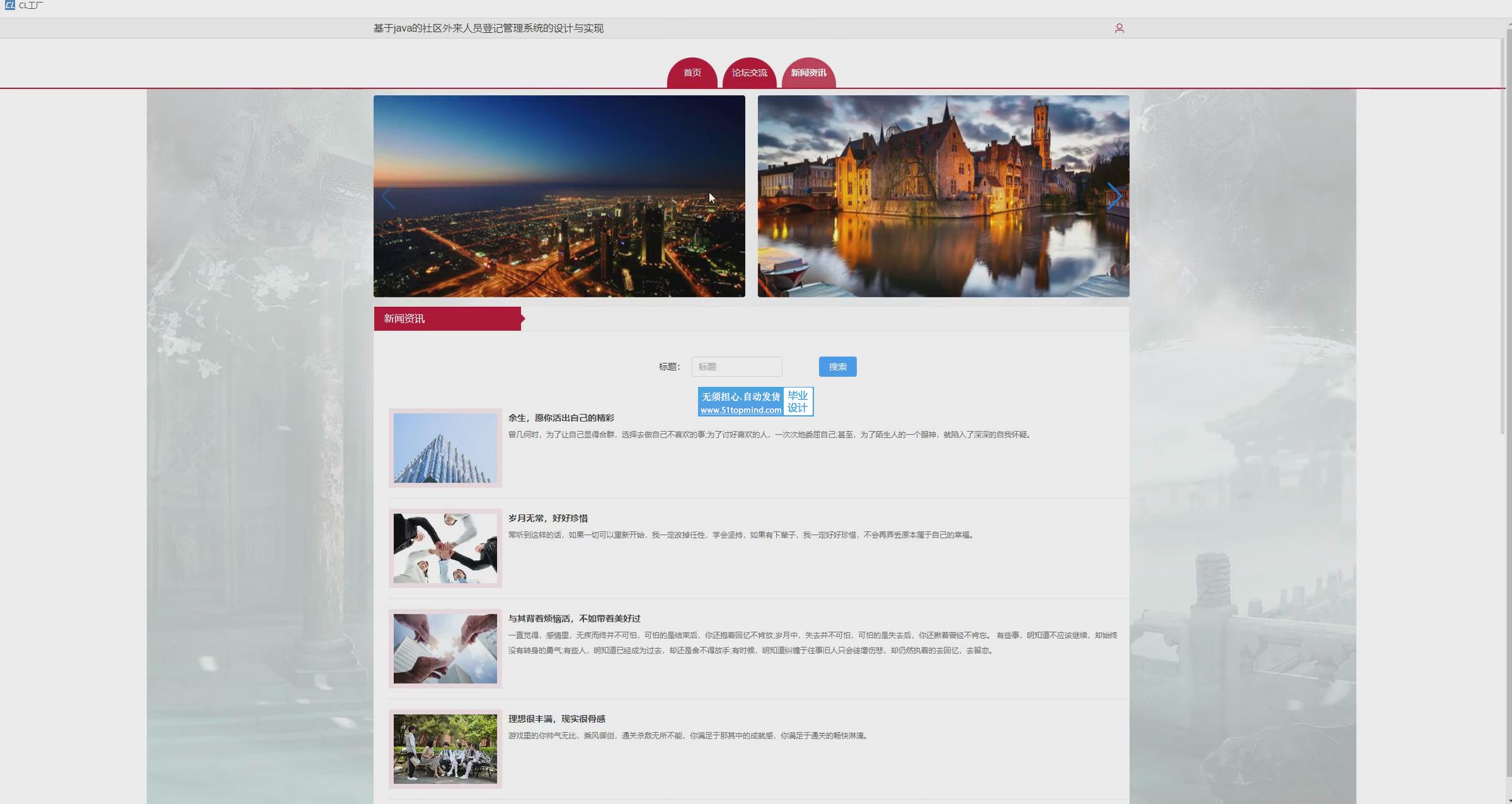This screenshot has height=804, width=1512.
Task: Switch to the 论坛交流 tab
Action: (749, 73)
